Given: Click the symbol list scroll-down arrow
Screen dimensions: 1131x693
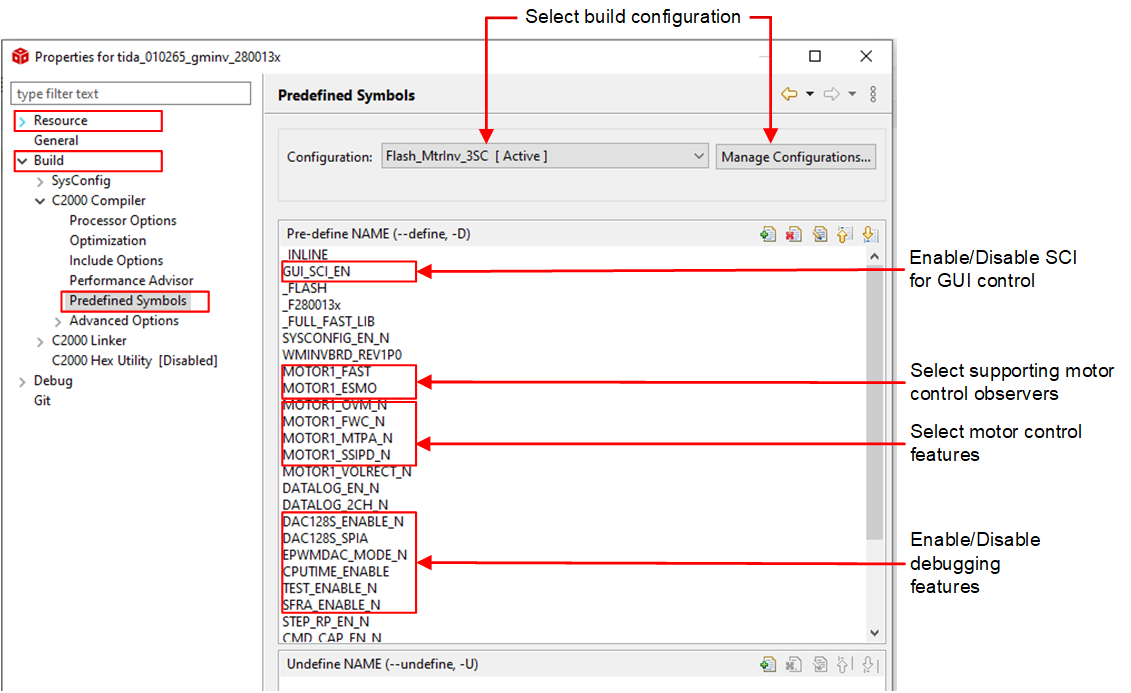Looking at the screenshot, I should click(875, 632).
